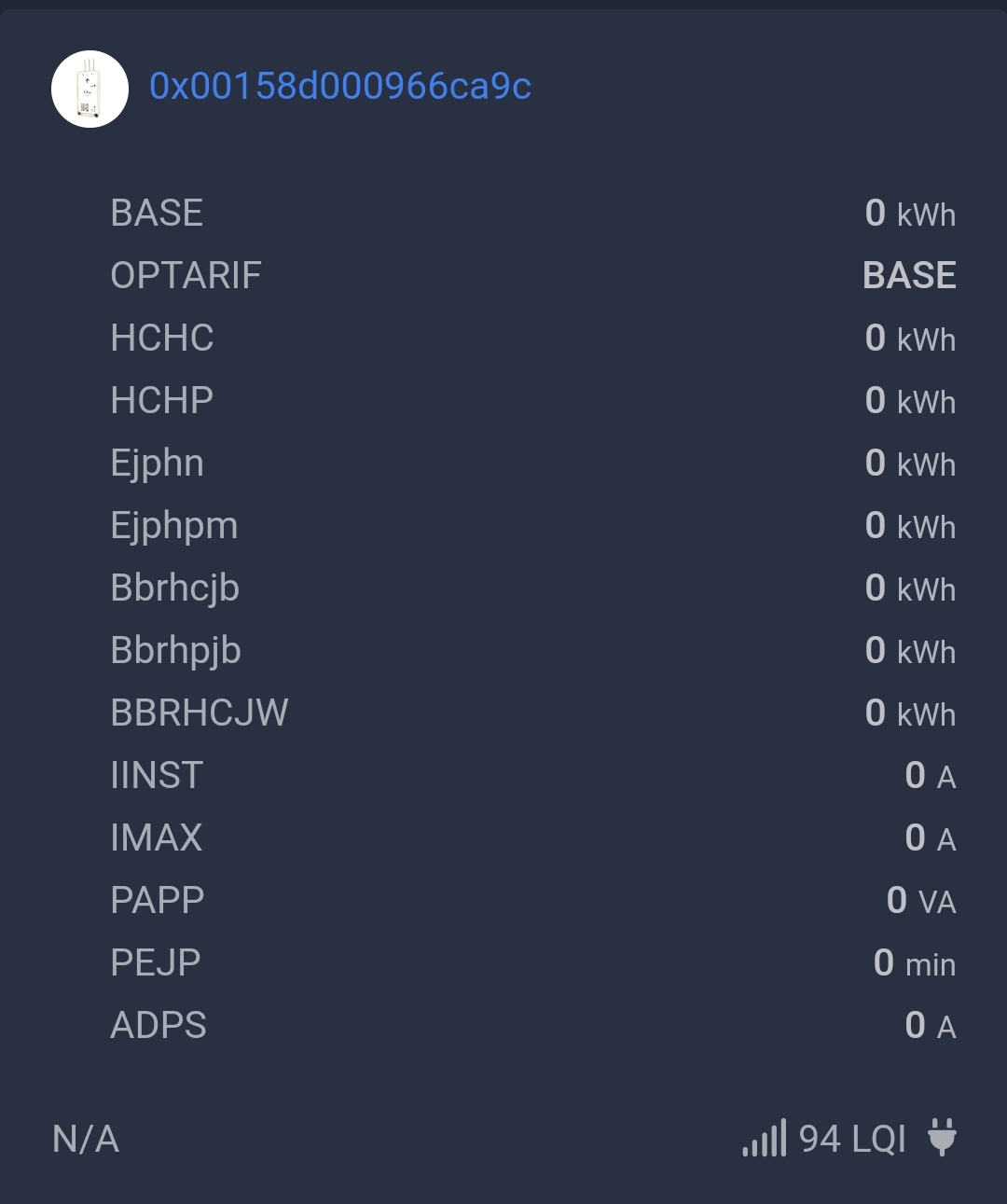
Task: Open device link 0x00158d000966ca9c
Action: coord(340,87)
